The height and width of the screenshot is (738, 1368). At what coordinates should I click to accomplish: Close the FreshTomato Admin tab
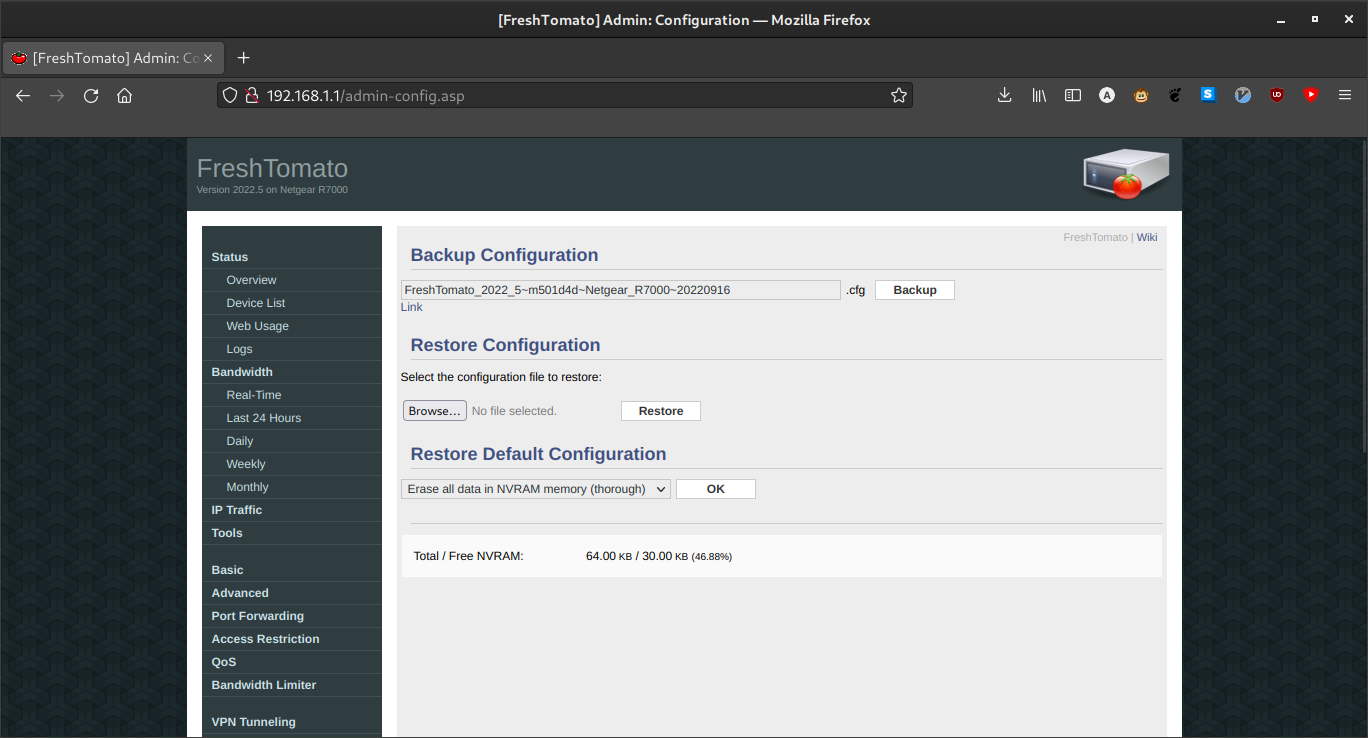pyautogui.click(x=208, y=58)
